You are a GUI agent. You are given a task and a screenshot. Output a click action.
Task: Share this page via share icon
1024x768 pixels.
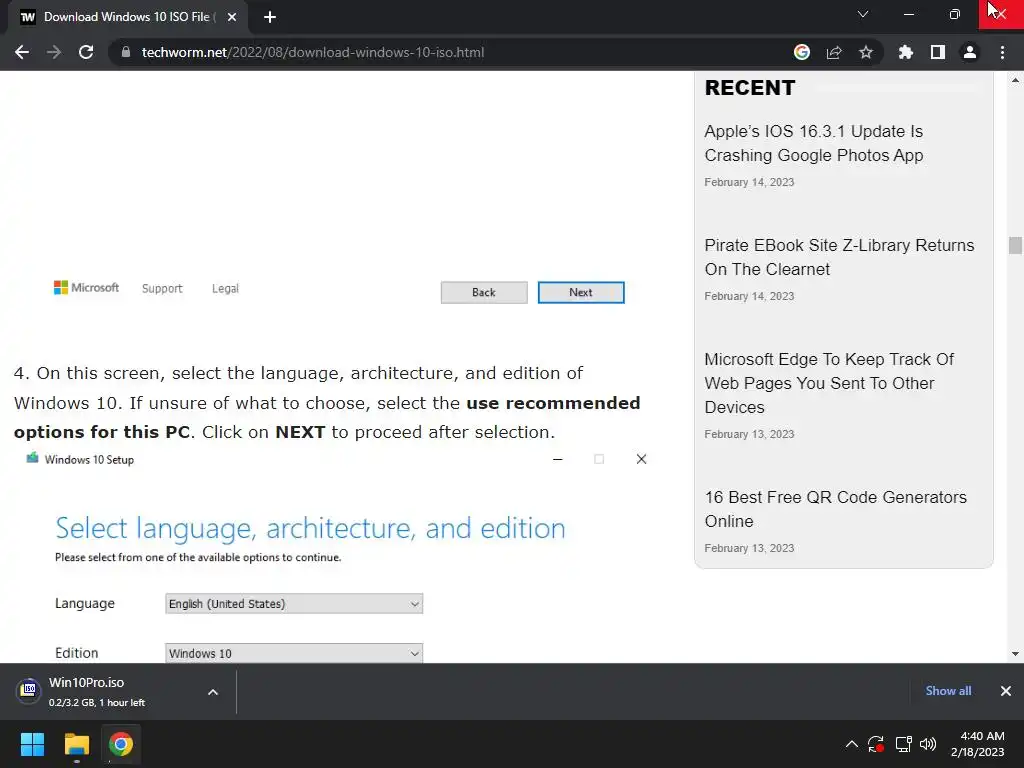[834, 52]
